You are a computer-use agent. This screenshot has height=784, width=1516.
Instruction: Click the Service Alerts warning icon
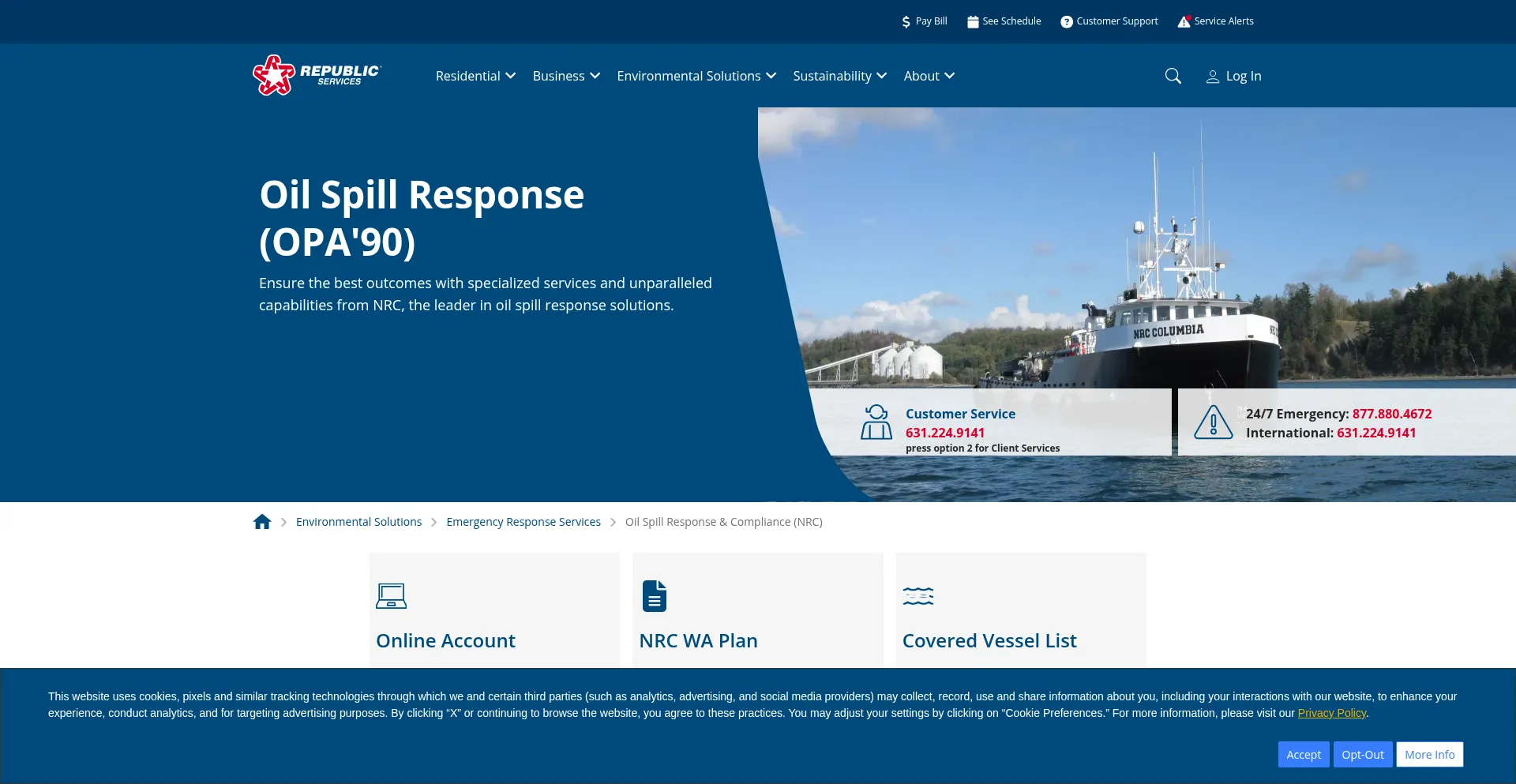(x=1184, y=22)
